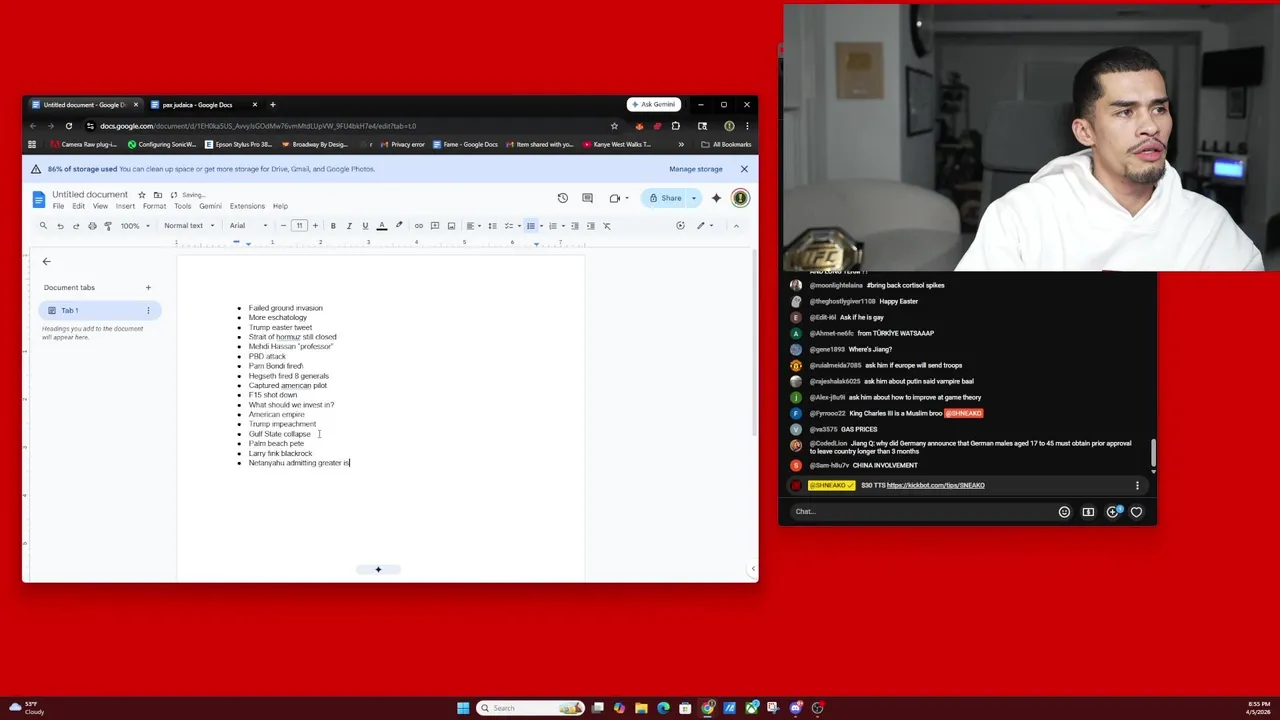Open the Gemini sparkle icon beside Share
The height and width of the screenshot is (720, 1280).
[x=716, y=198]
